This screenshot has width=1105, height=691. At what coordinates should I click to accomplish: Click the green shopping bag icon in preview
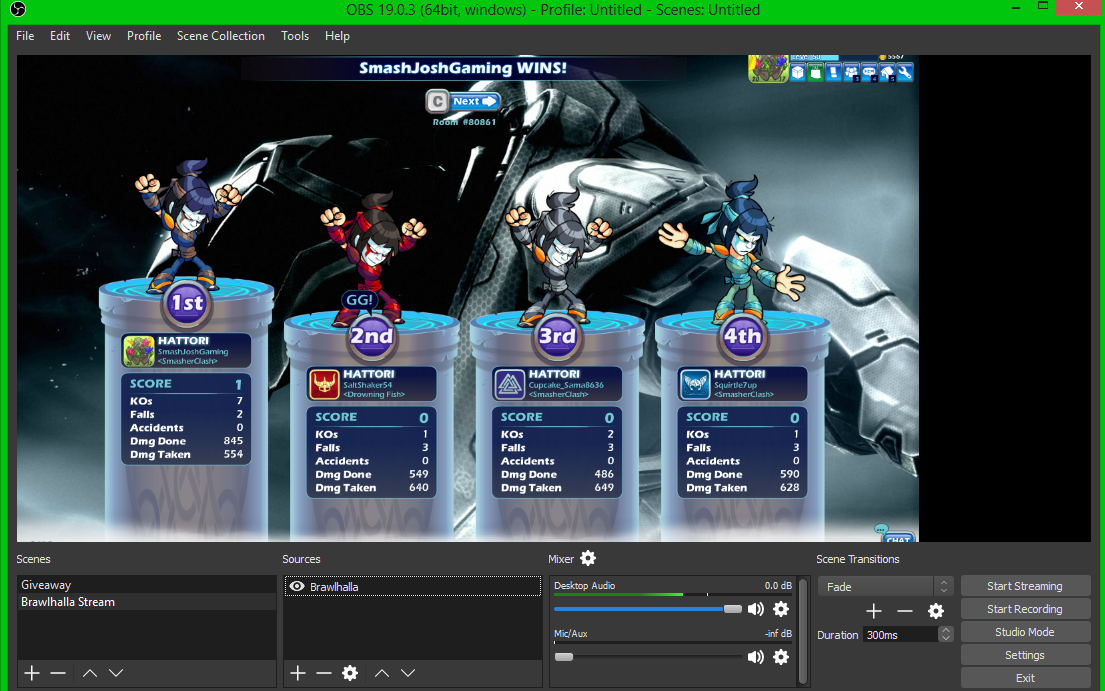(x=815, y=72)
